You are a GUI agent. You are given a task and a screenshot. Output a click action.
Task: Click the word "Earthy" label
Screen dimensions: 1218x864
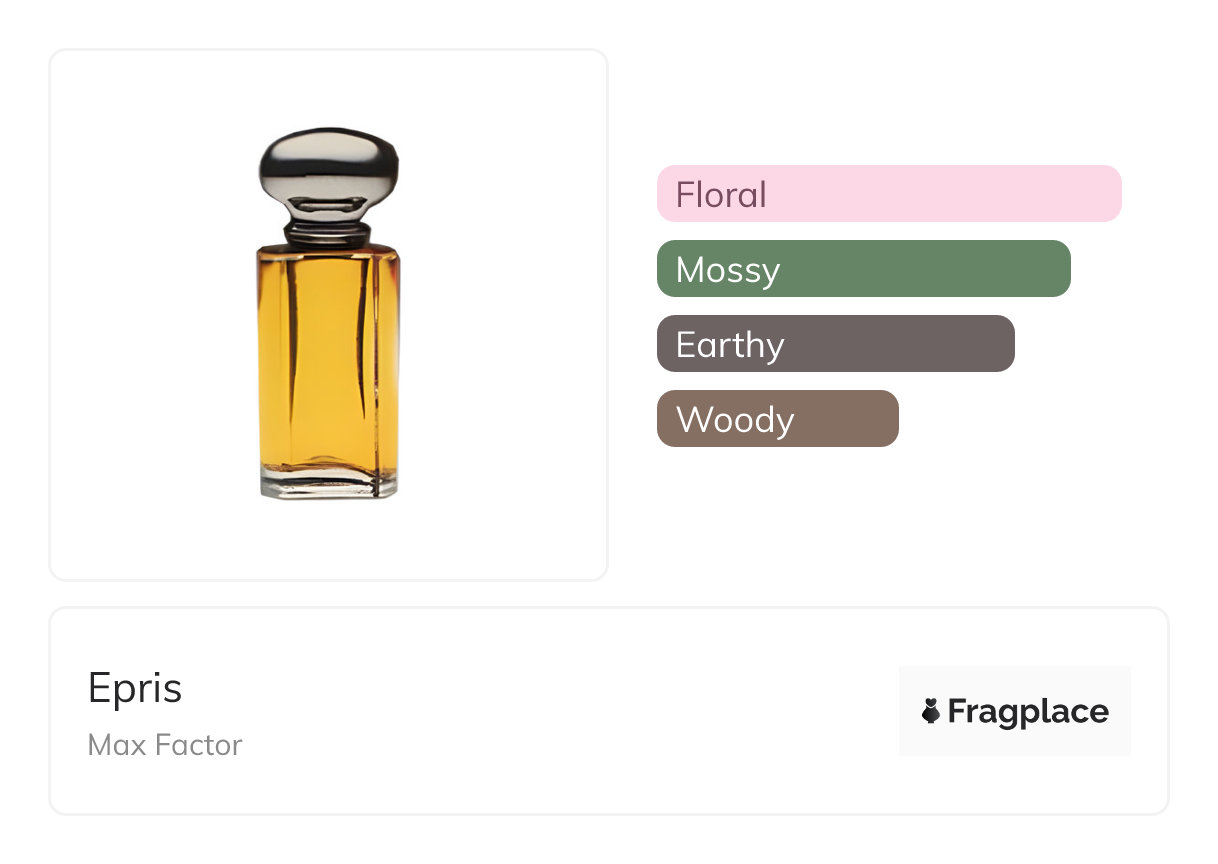pyautogui.click(x=730, y=345)
